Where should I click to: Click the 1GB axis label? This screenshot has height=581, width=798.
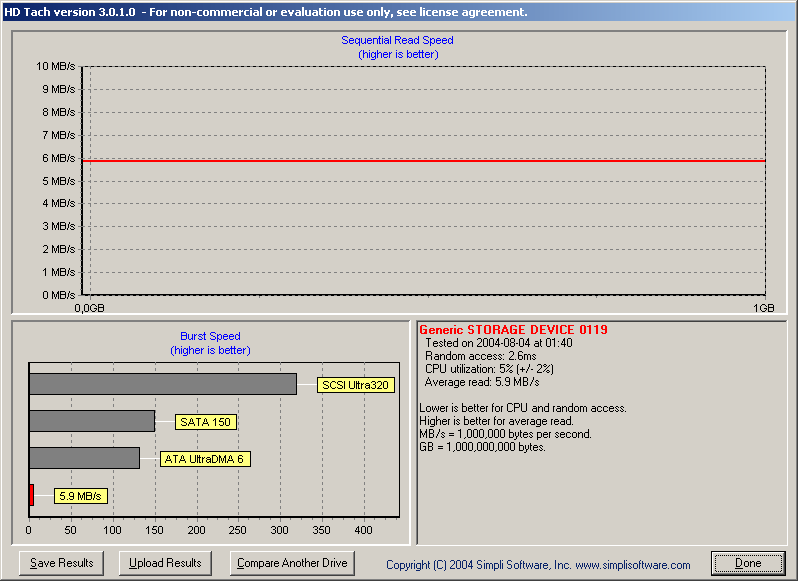763,308
